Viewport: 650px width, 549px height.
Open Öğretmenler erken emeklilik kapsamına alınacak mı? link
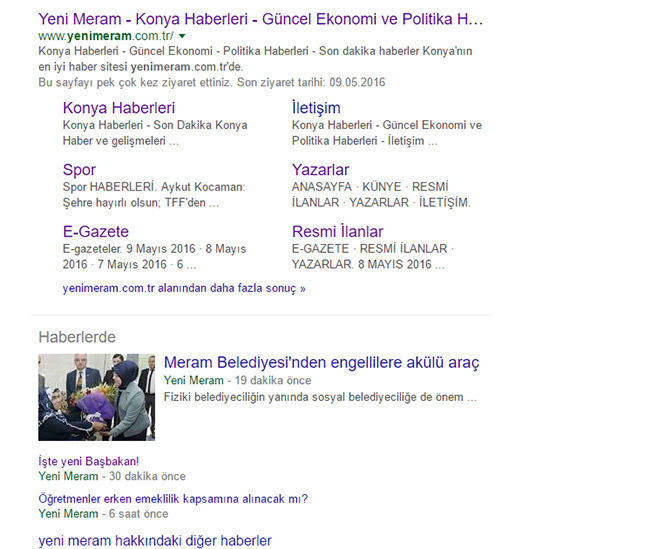[173, 498]
